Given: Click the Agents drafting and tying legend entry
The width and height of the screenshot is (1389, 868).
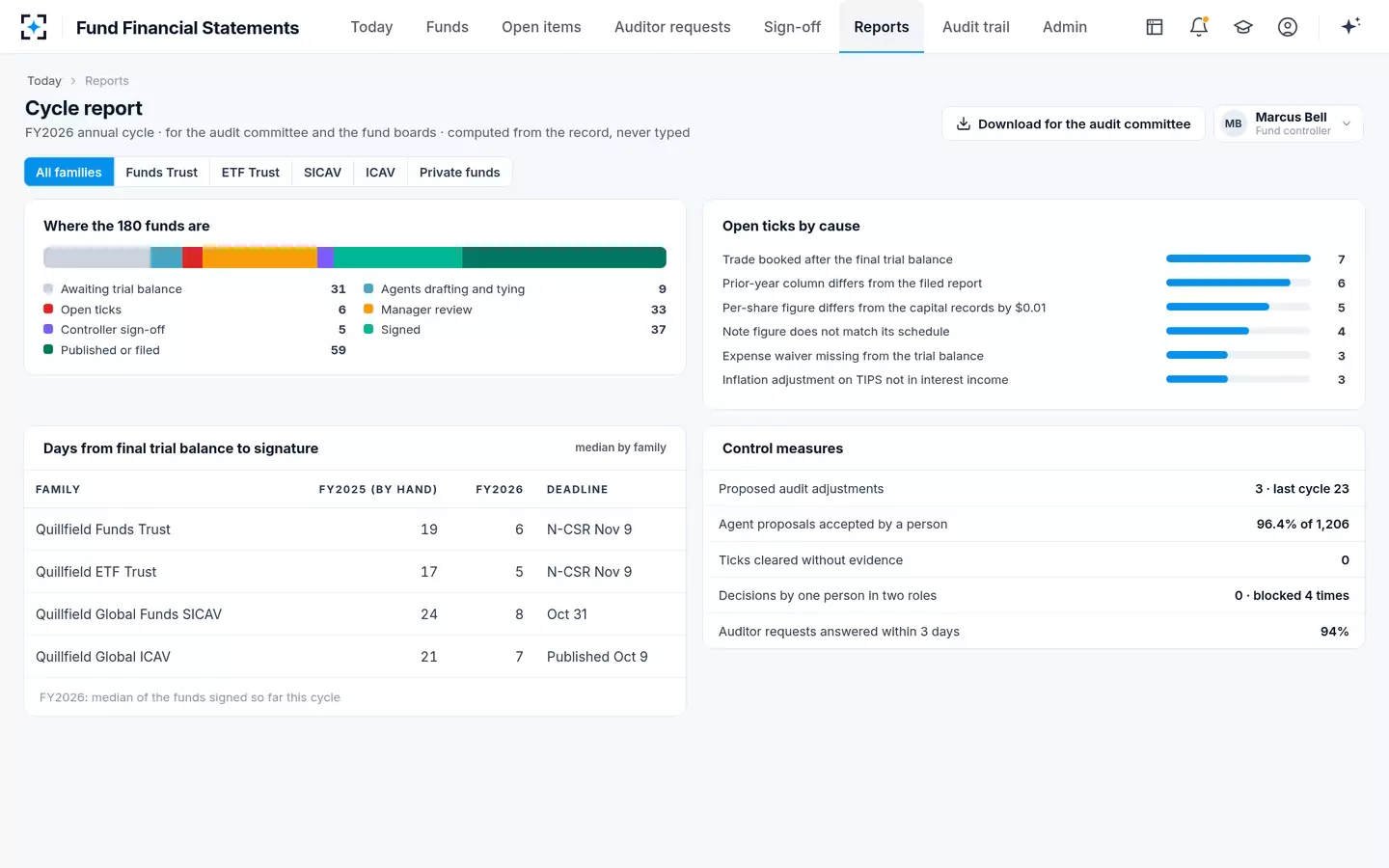Looking at the screenshot, I should tap(515, 288).
